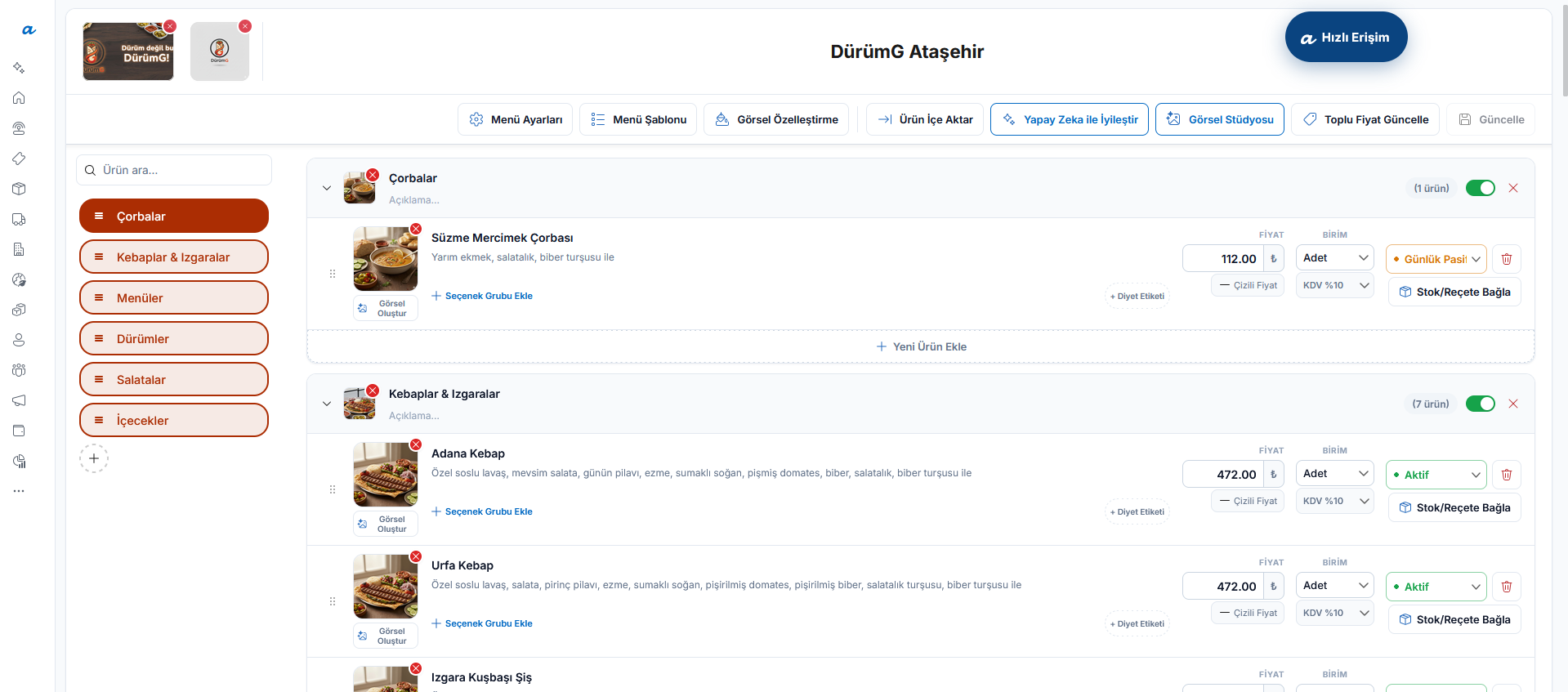Select the Salatalar category
1568x692 pixels.
pyautogui.click(x=174, y=379)
